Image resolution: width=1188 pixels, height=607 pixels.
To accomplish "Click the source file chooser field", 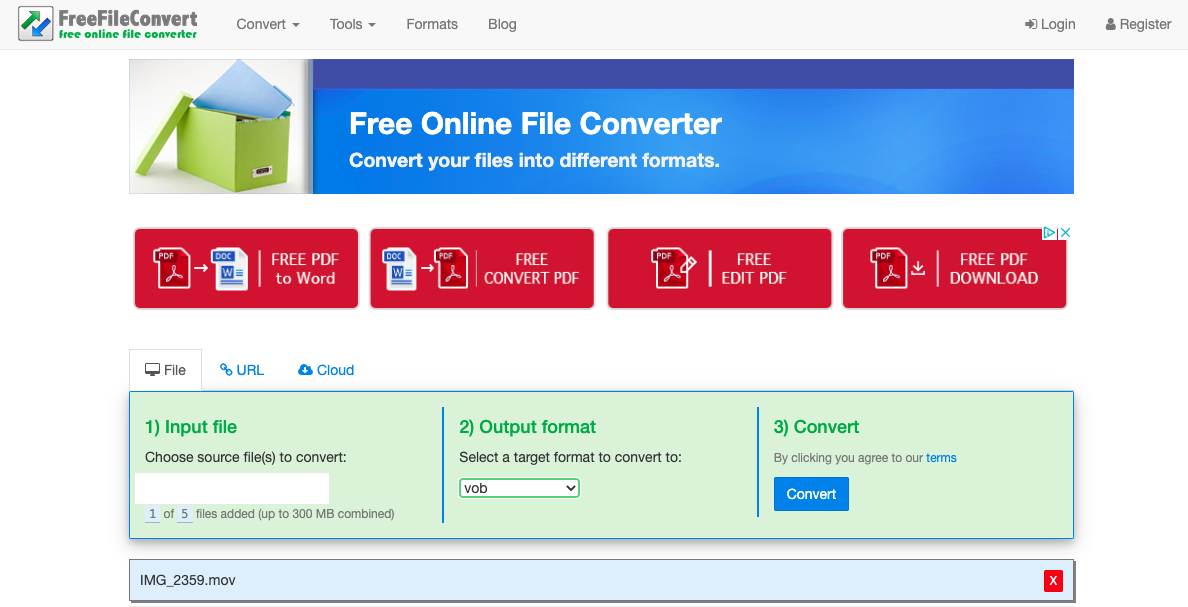I will 232,488.
